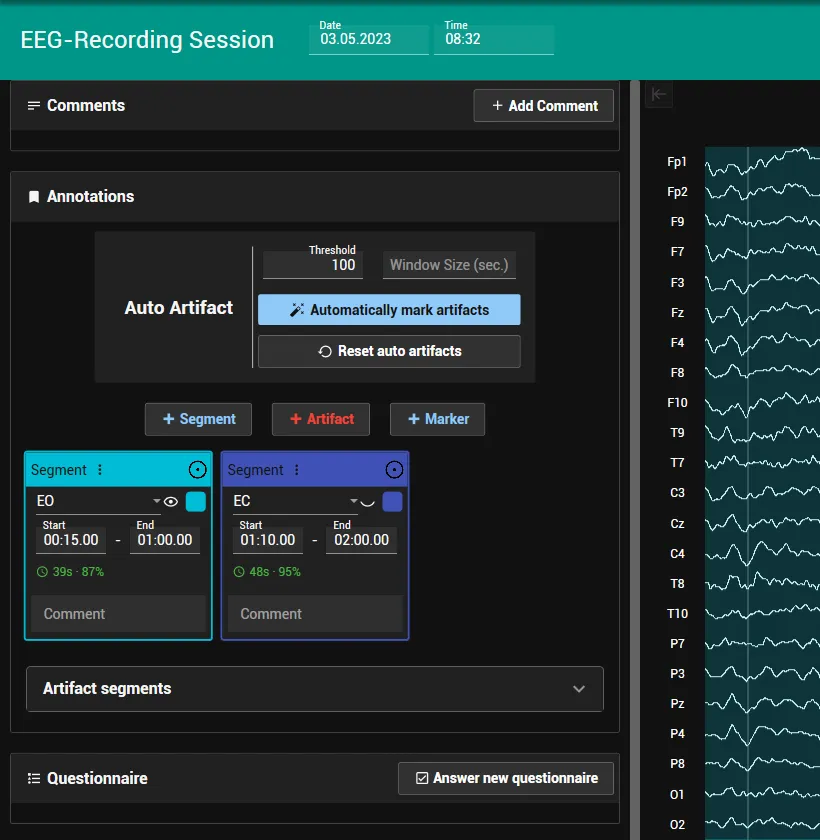Add a new Artifact annotation
Image resolution: width=820 pixels, height=840 pixels.
(x=321, y=419)
